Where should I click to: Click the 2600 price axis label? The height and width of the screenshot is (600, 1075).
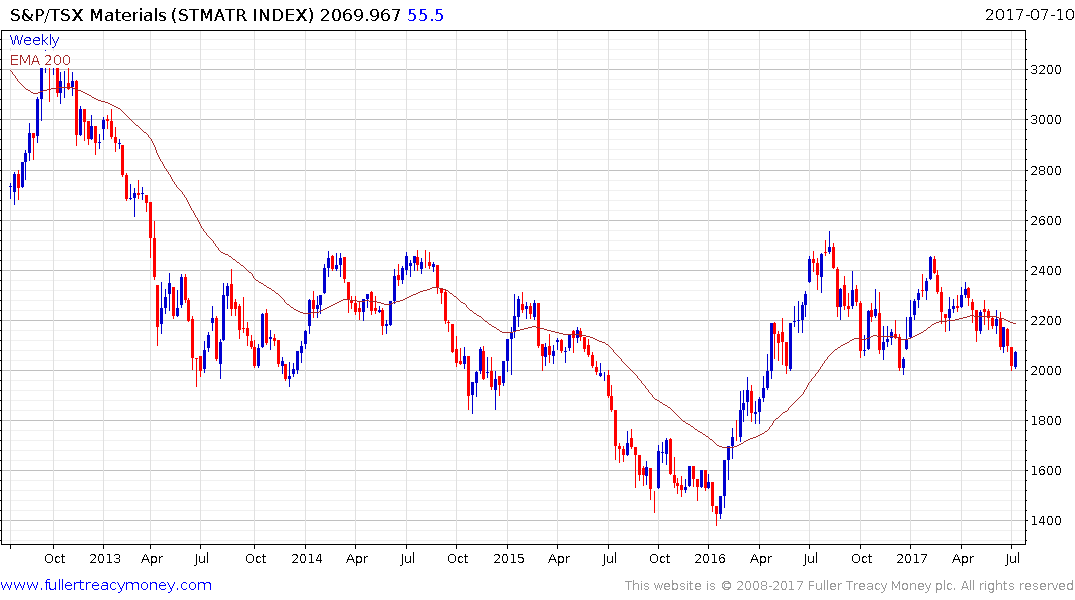(1046, 220)
